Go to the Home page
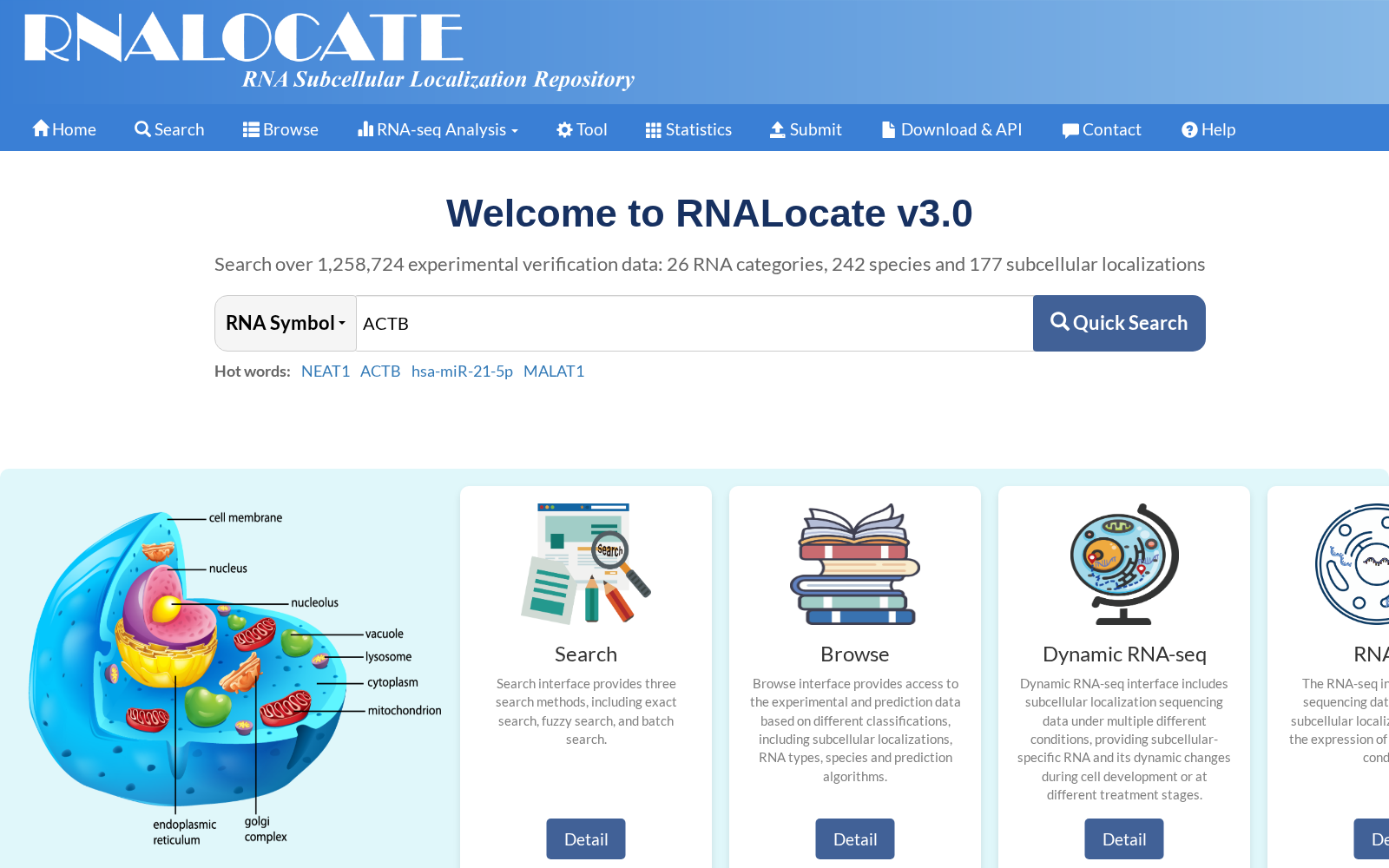The image size is (1389, 868). coord(64,129)
